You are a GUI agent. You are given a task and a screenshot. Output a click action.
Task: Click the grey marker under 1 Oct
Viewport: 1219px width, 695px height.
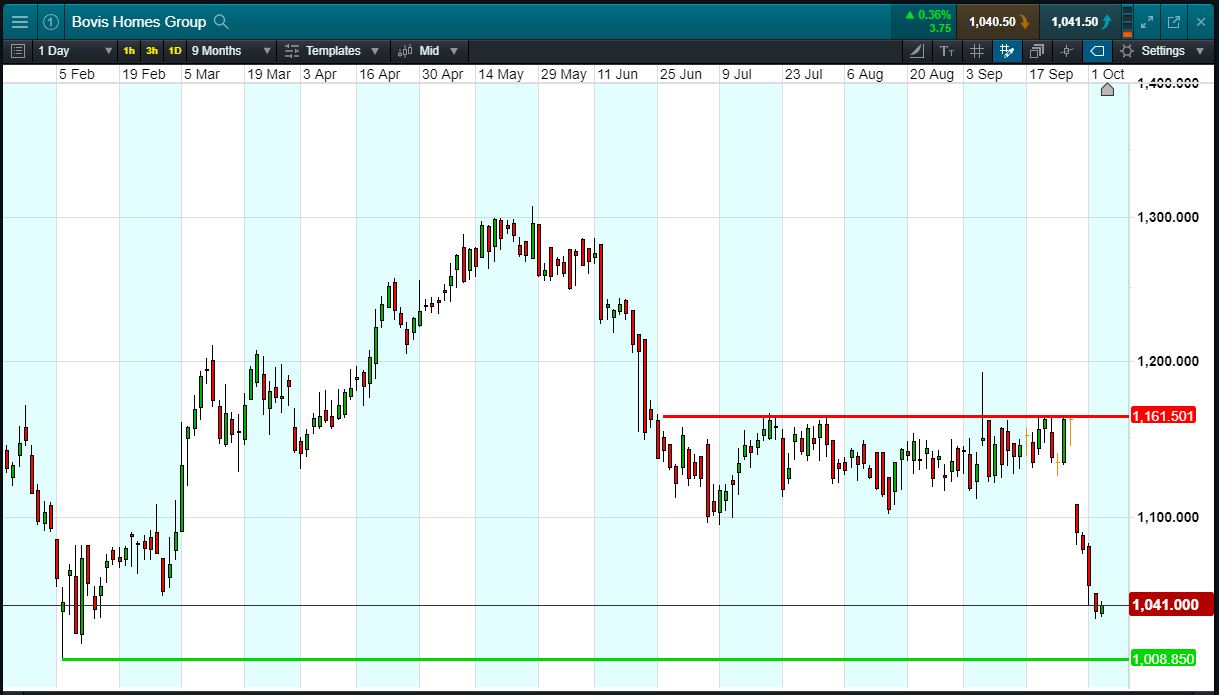click(1107, 90)
